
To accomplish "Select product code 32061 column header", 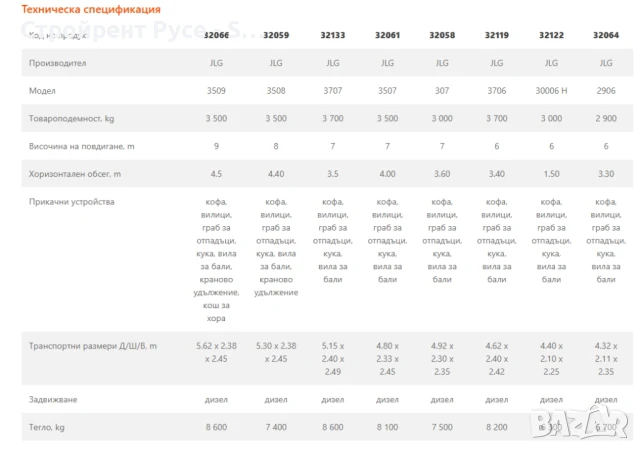I will (x=387, y=35).
